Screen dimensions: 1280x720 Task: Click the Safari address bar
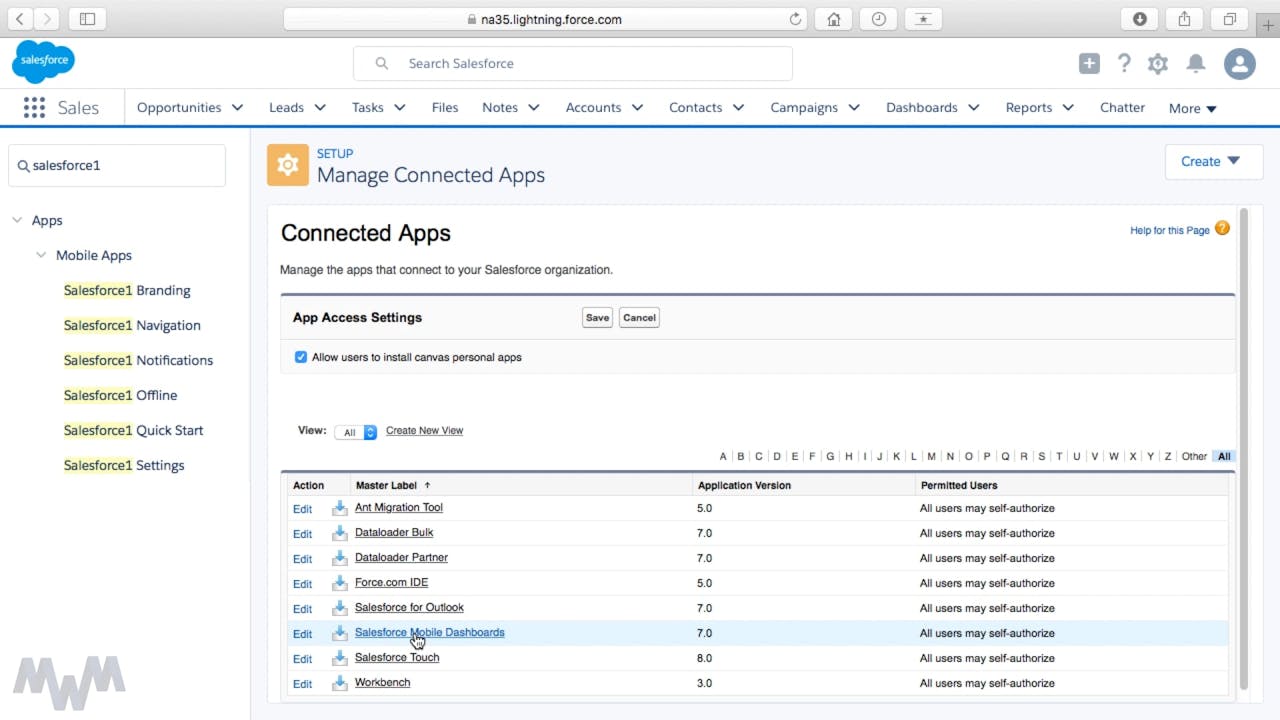pyautogui.click(x=545, y=19)
